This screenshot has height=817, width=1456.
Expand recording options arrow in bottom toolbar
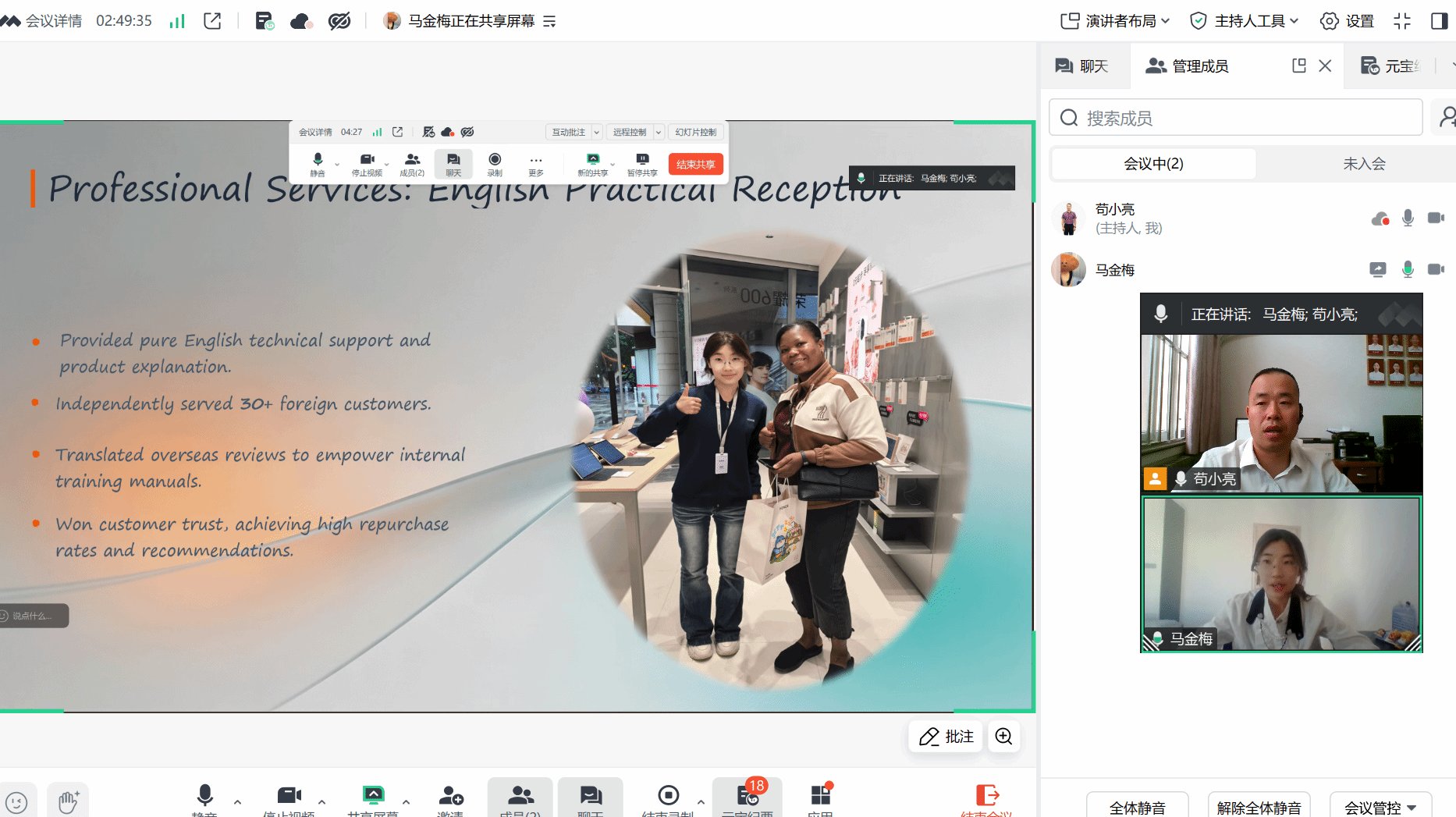(701, 802)
